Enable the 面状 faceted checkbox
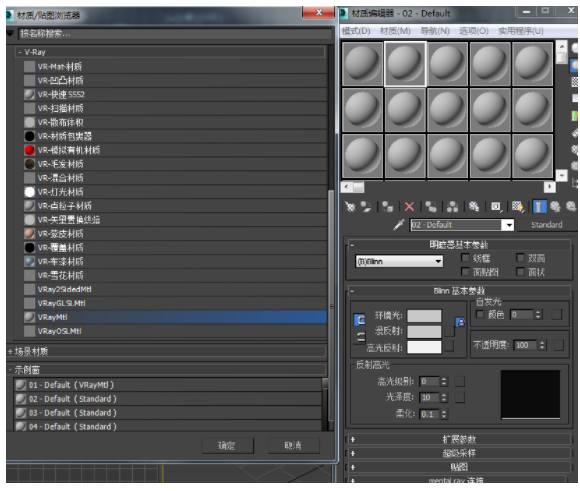Viewport: 580px width, 491px height. point(520,272)
